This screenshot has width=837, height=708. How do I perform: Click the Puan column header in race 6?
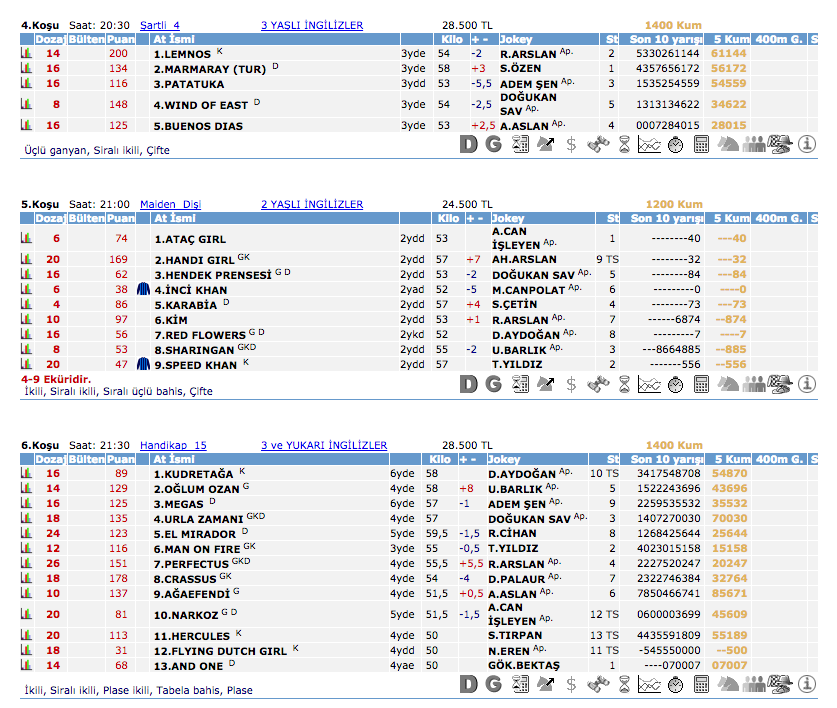pos(120,459)
